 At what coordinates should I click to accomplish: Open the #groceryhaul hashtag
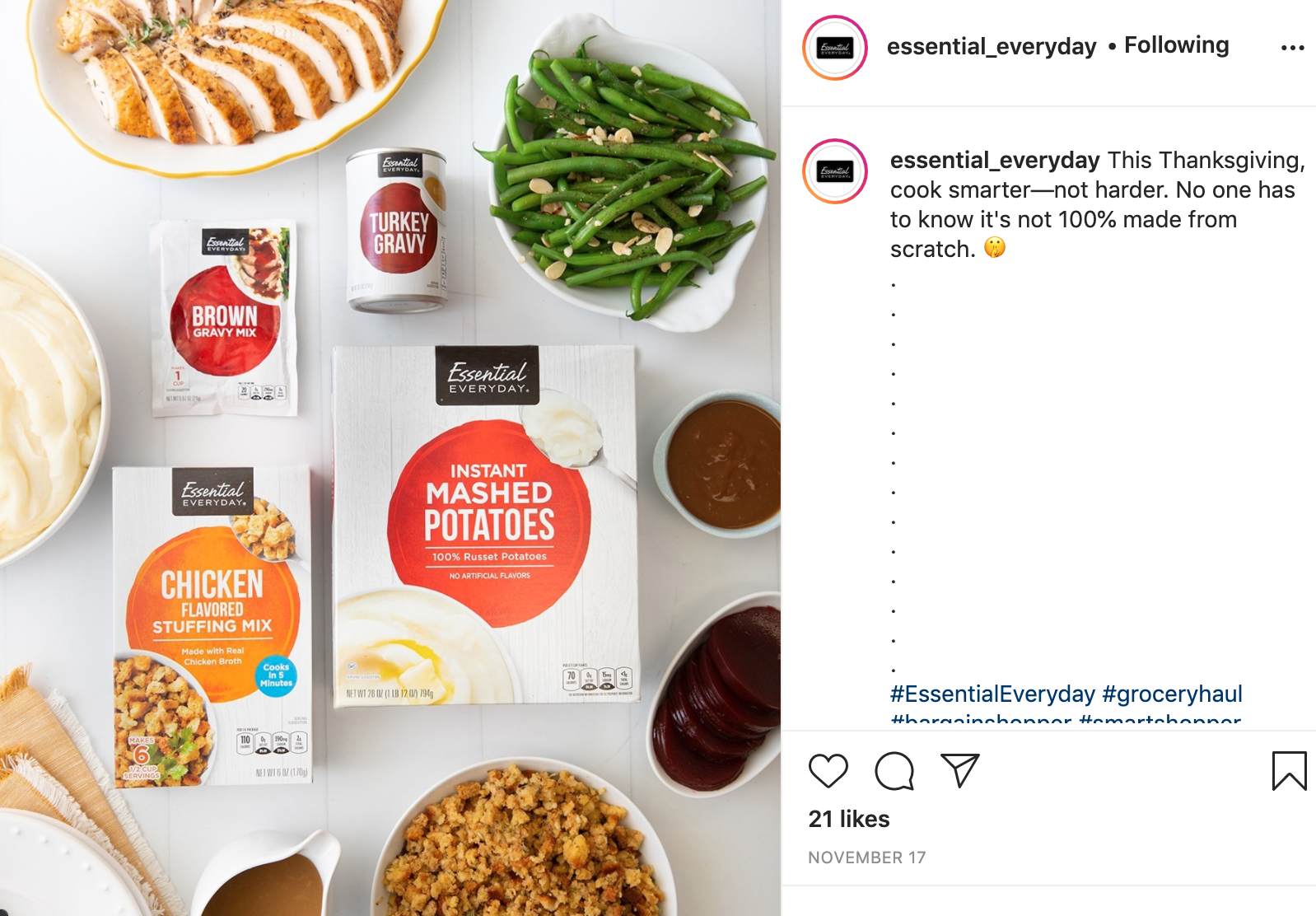[x=1172, y=694]
